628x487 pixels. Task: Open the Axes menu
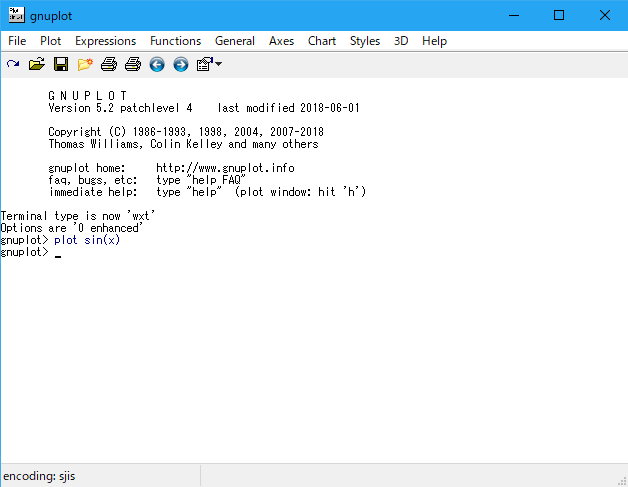tap(282, 41)
